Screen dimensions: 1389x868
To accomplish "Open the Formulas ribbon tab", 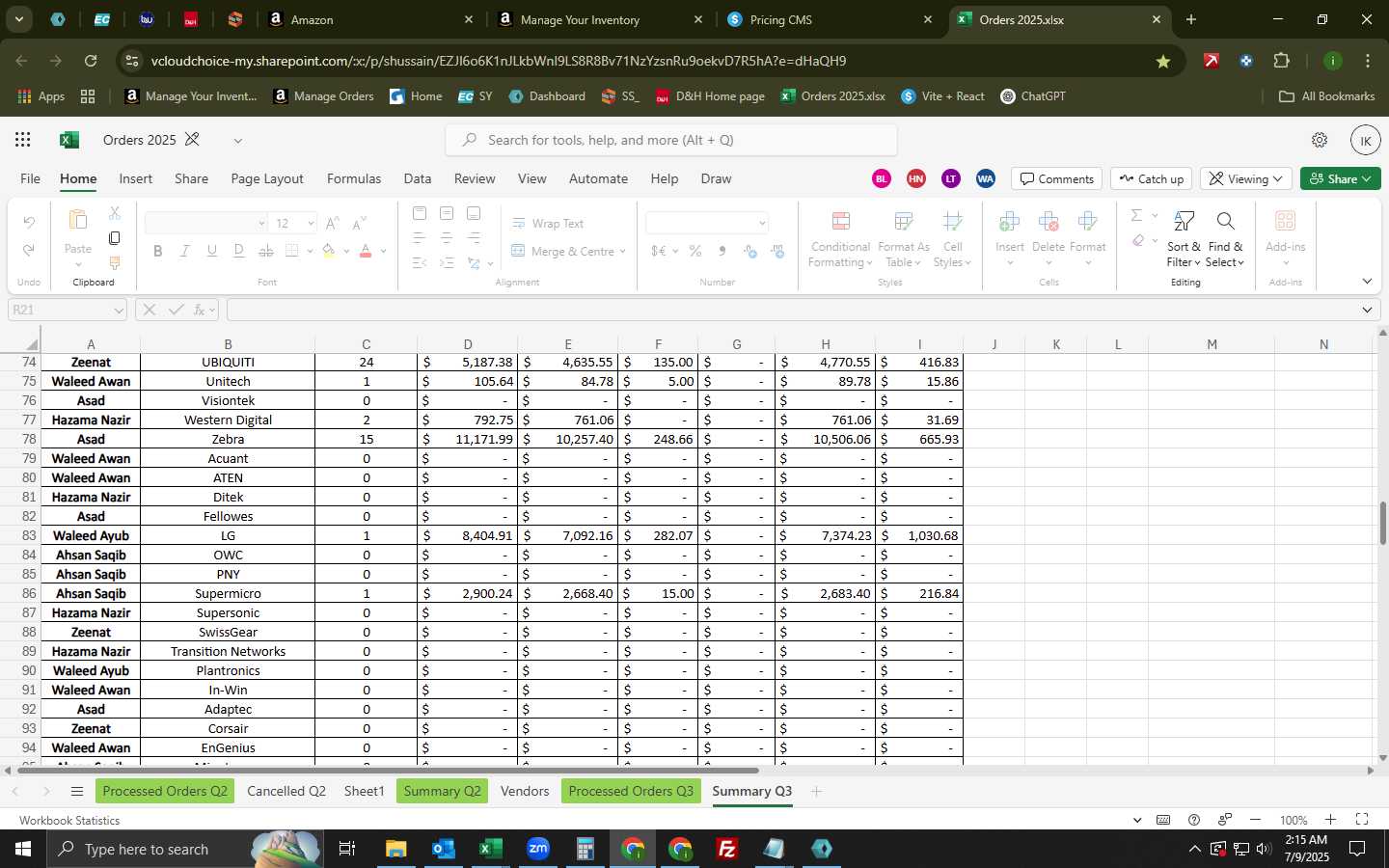I will (354, 178).
